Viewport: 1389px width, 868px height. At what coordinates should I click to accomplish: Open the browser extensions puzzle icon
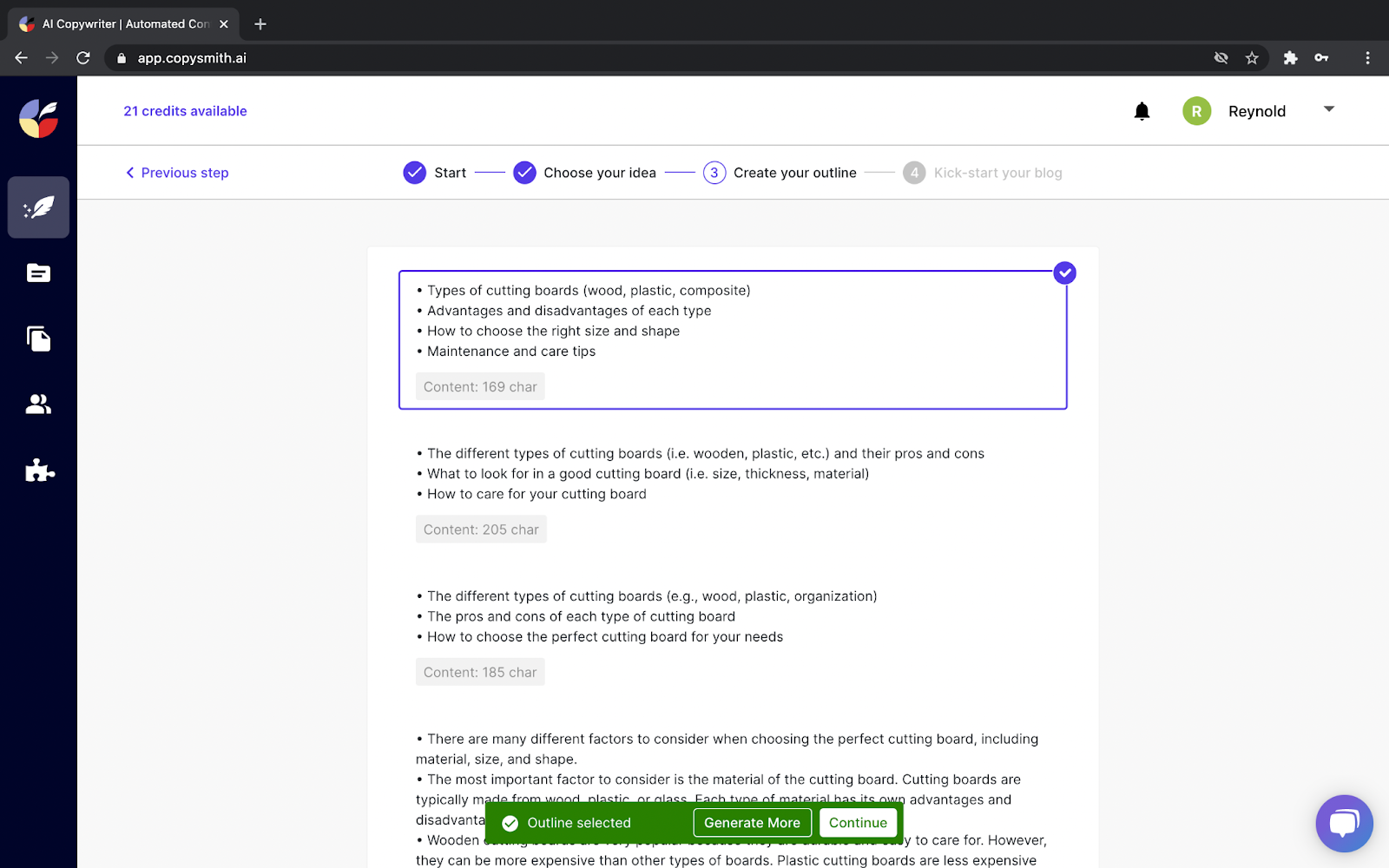pos(1290,58)
